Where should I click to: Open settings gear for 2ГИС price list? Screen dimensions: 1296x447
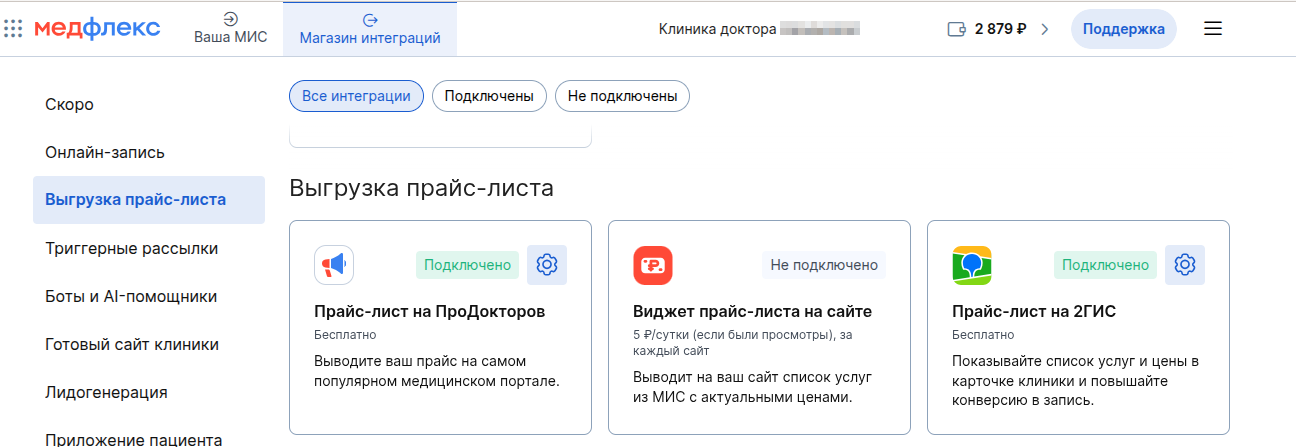(1185, 265)
